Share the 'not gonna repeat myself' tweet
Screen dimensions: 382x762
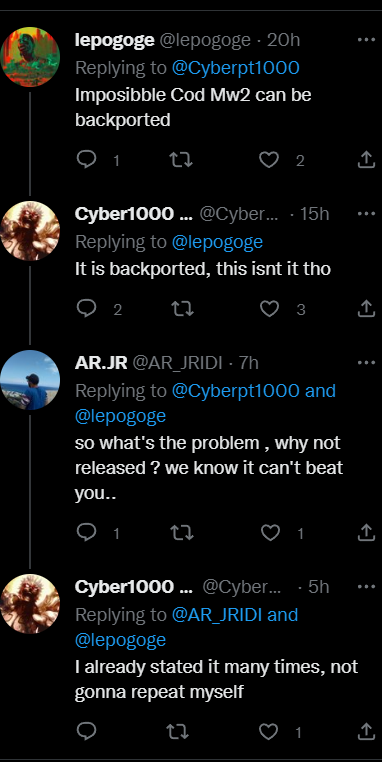pyautogui.click(x=366, y=731)
